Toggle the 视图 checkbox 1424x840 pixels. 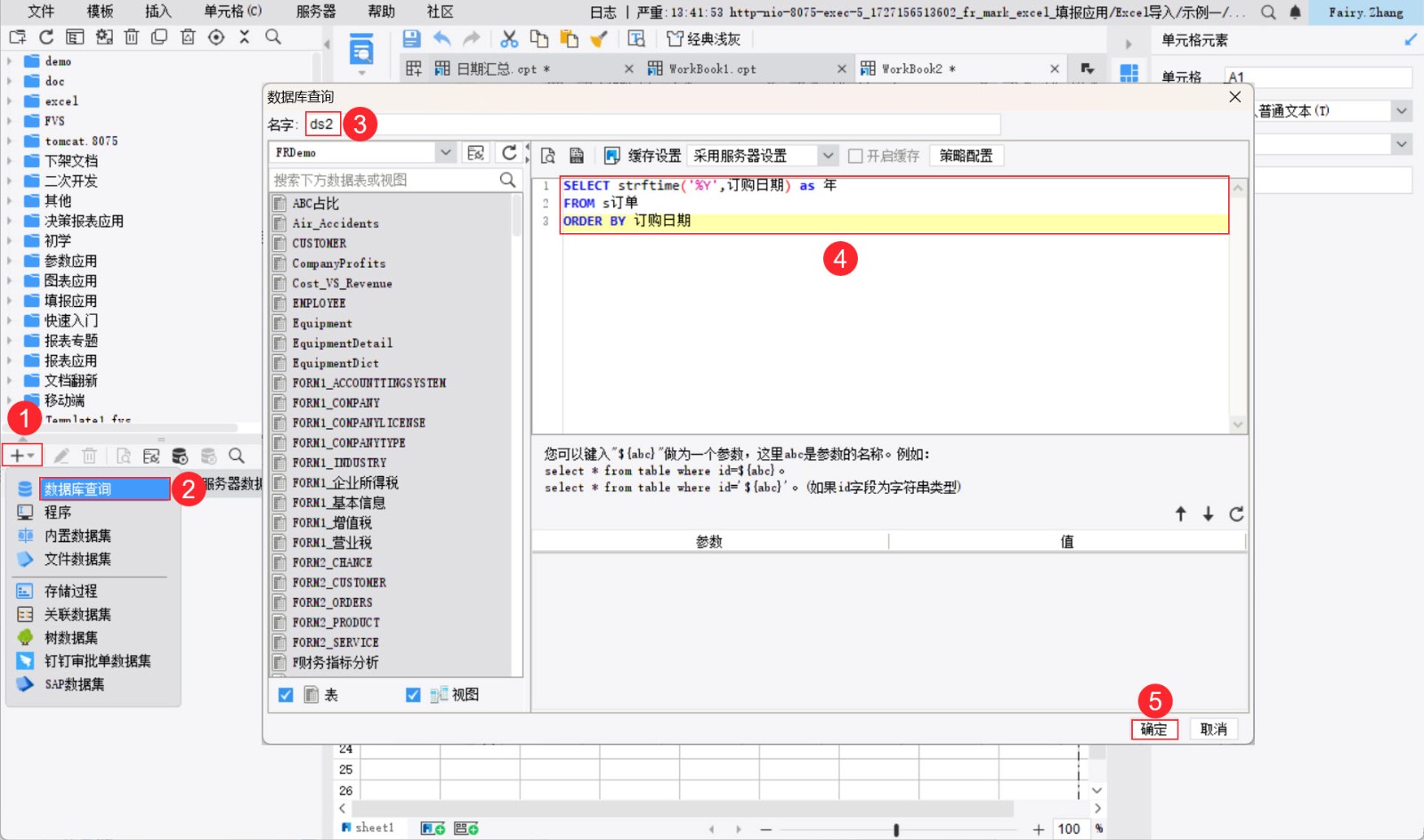pos(412,695)
